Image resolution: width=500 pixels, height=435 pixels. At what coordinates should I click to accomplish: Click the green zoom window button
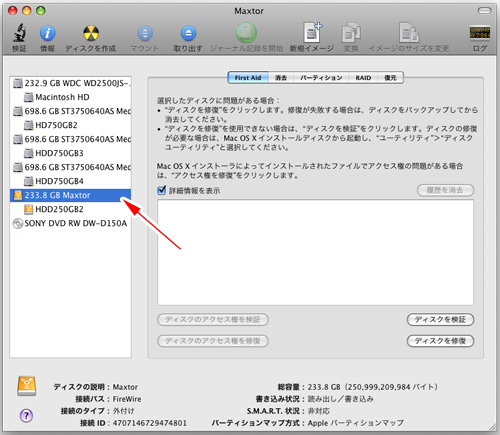[x=41, y=11]
